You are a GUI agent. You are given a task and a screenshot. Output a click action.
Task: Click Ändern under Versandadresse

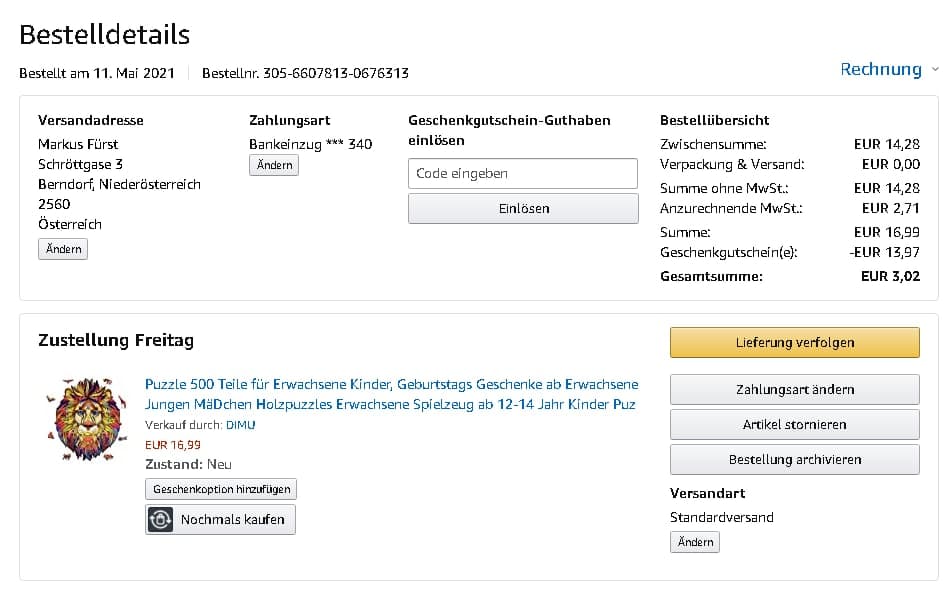point(63,249)
